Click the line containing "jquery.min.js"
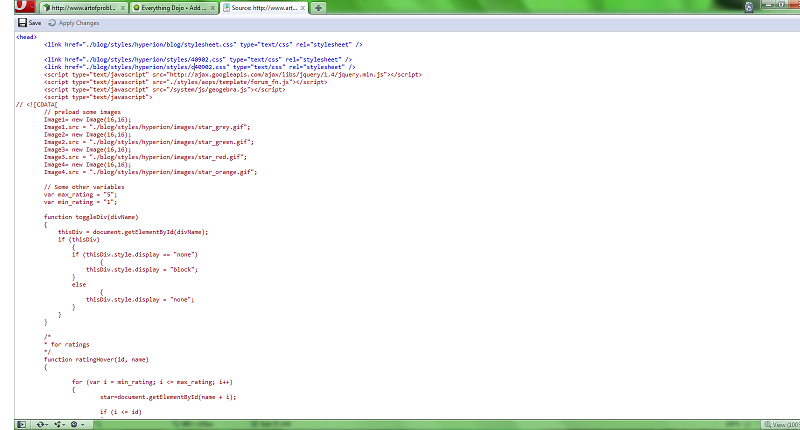The width and height of the screenshot is (800, 430). click(233, 74)
